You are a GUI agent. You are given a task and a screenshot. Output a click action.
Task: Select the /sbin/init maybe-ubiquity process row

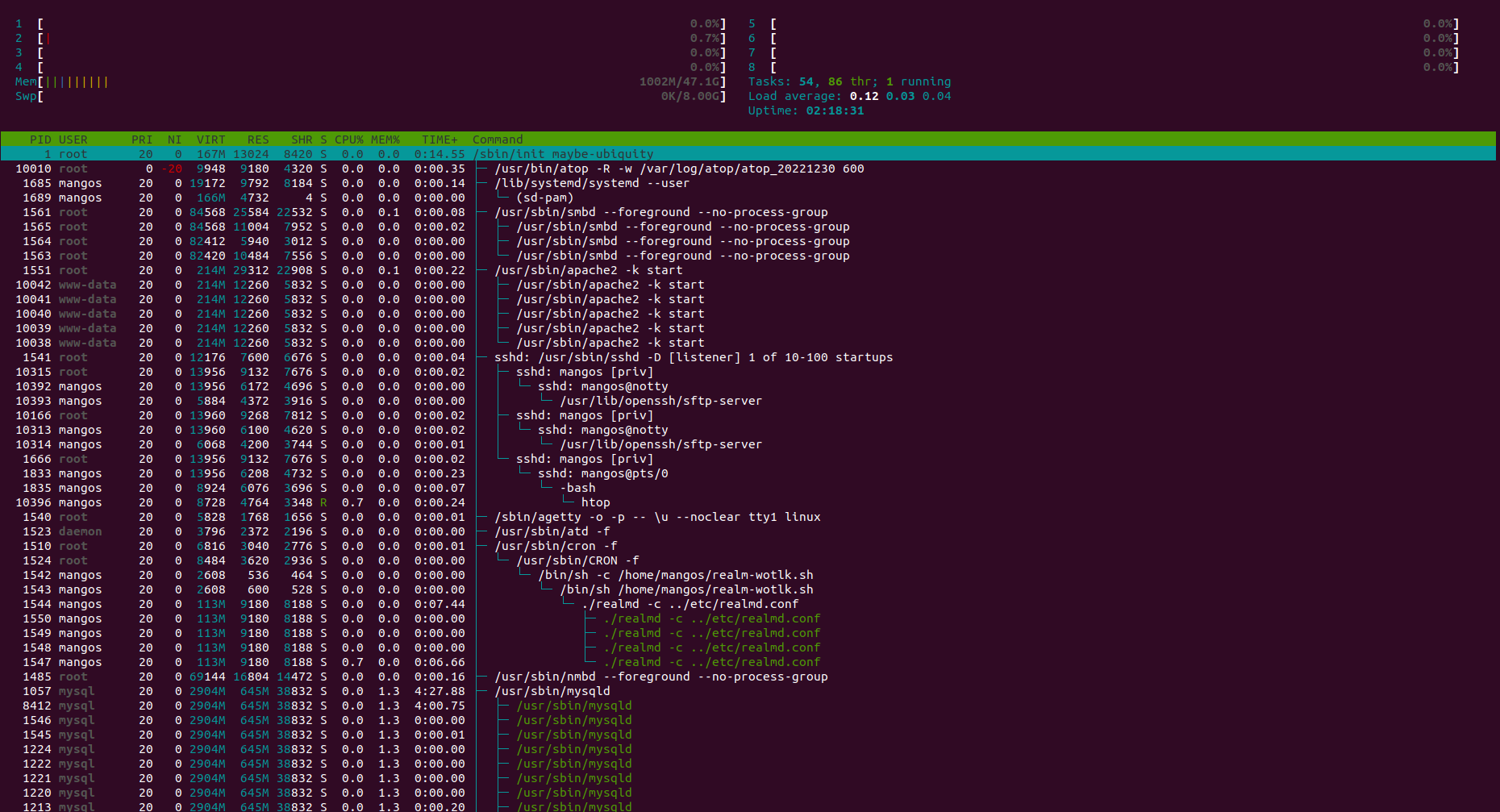748,154
